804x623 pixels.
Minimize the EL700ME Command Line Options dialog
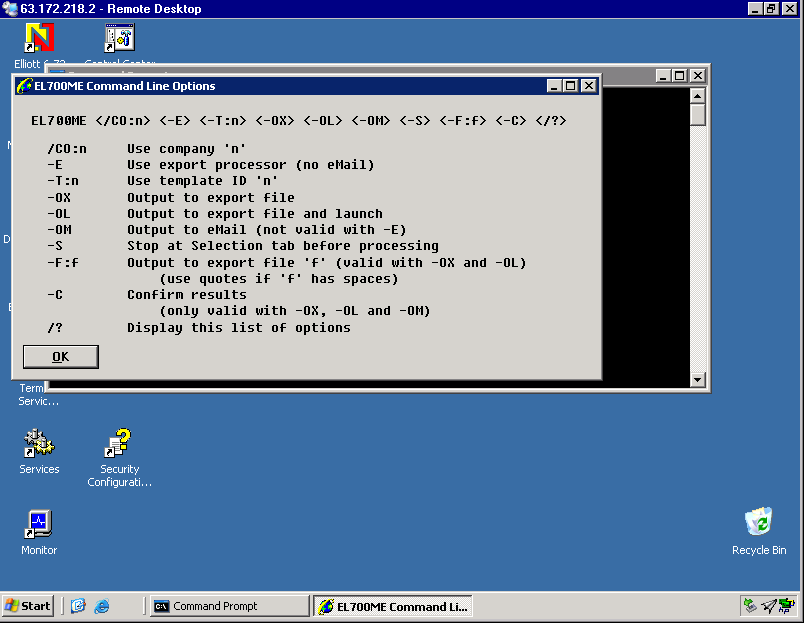[x=554, y=86]
